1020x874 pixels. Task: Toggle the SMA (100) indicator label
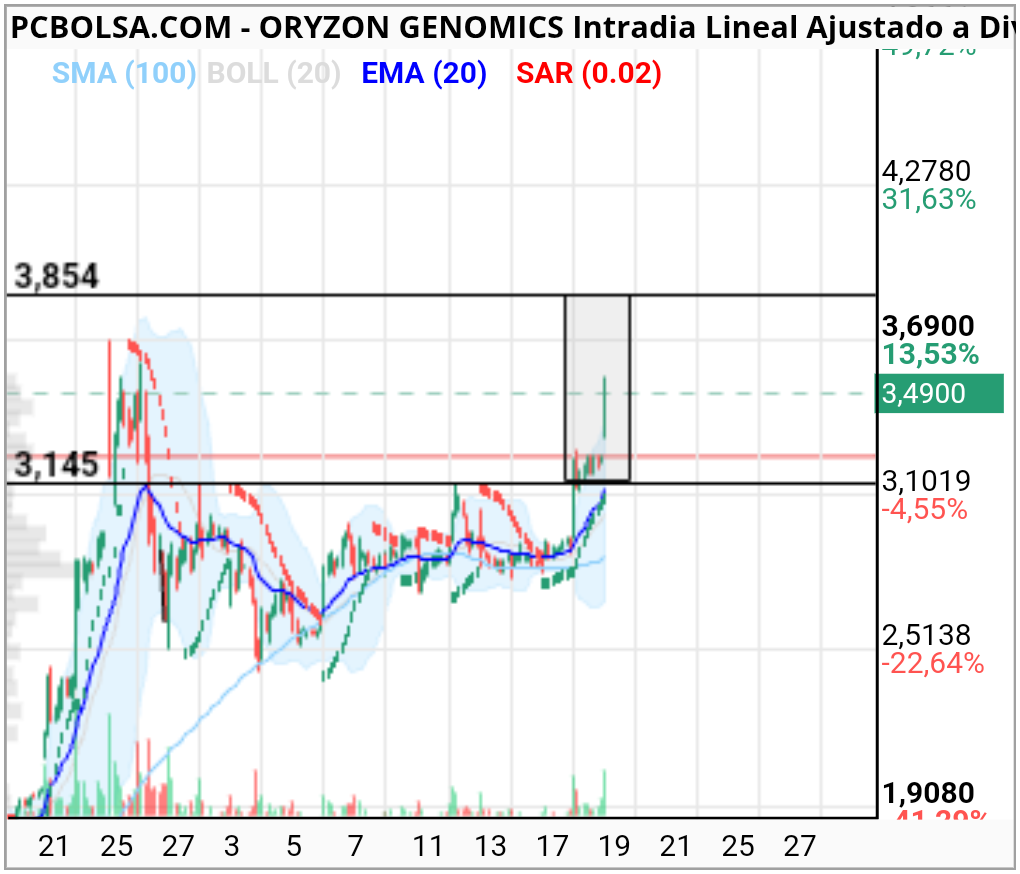coord(124,73)
